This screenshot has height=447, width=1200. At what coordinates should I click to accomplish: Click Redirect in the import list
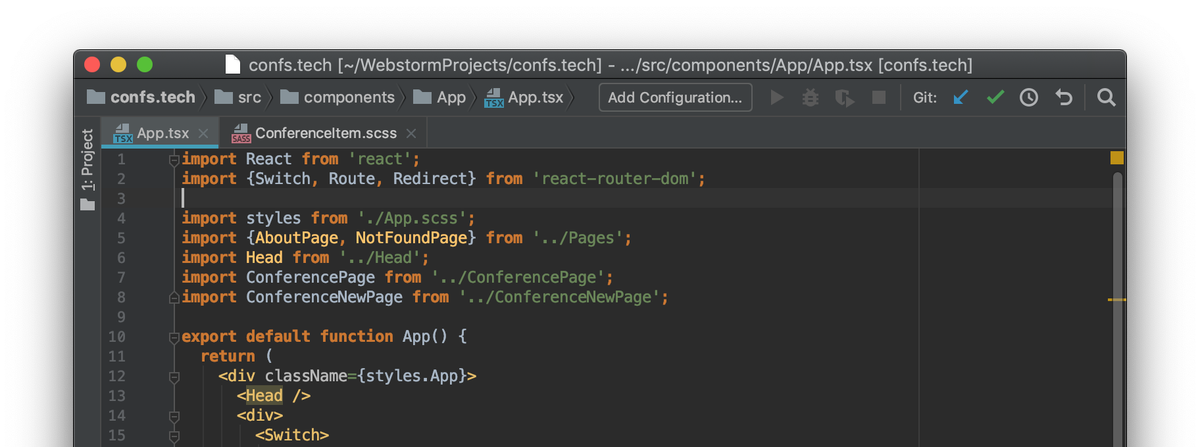[x=430, y=179]
